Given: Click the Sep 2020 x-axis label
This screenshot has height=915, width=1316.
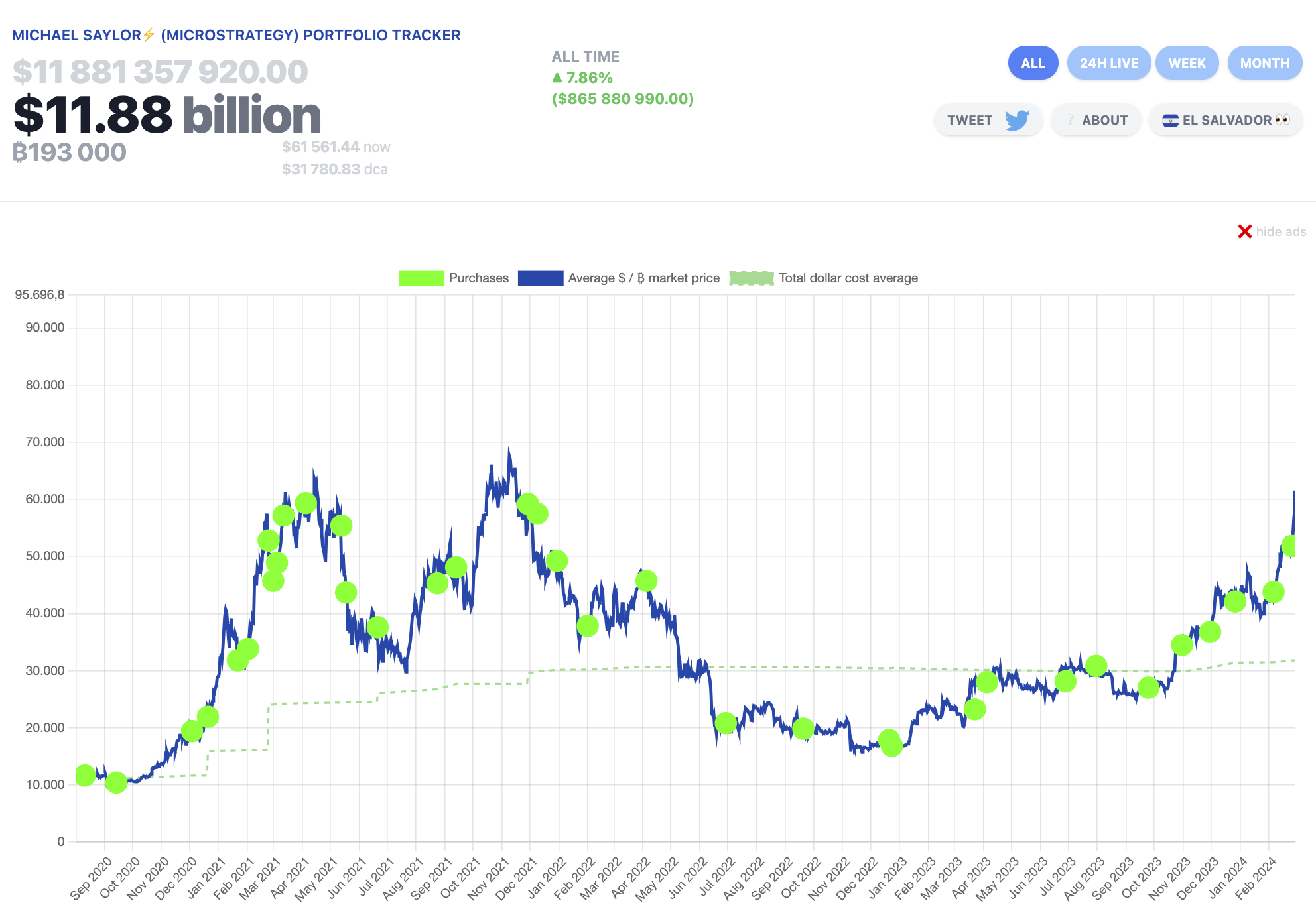Looking at the screenshot, I should (91, 878).
